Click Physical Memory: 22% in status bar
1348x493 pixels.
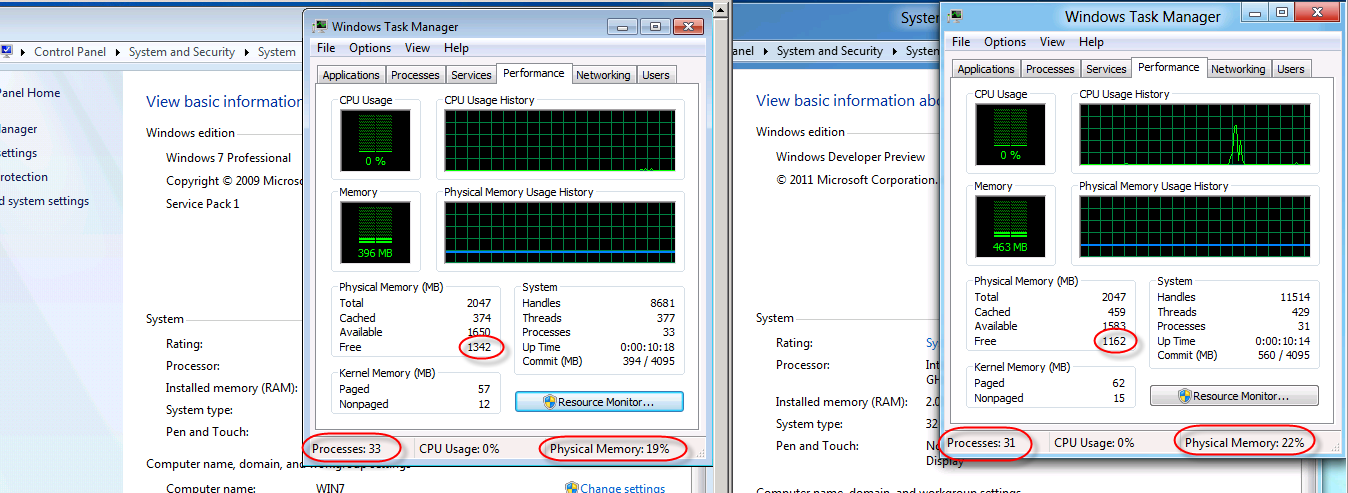(x=1244, y=442)
